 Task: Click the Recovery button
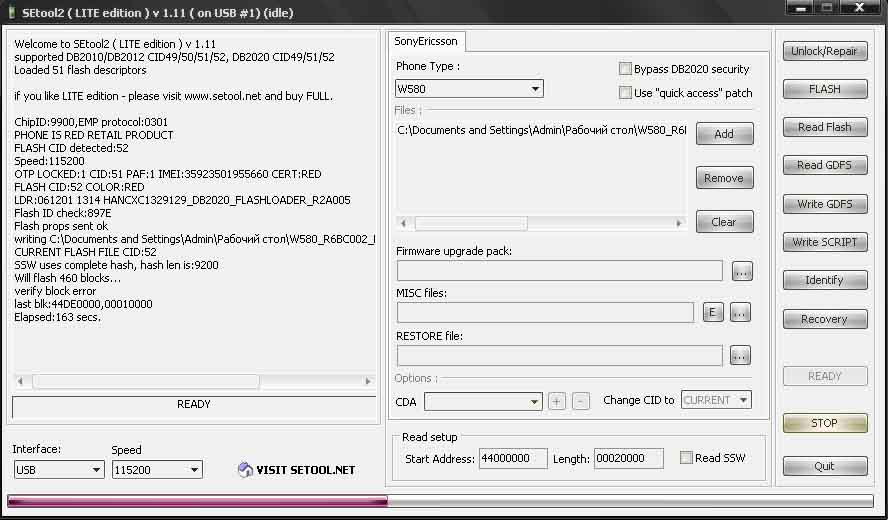[825, 319]
